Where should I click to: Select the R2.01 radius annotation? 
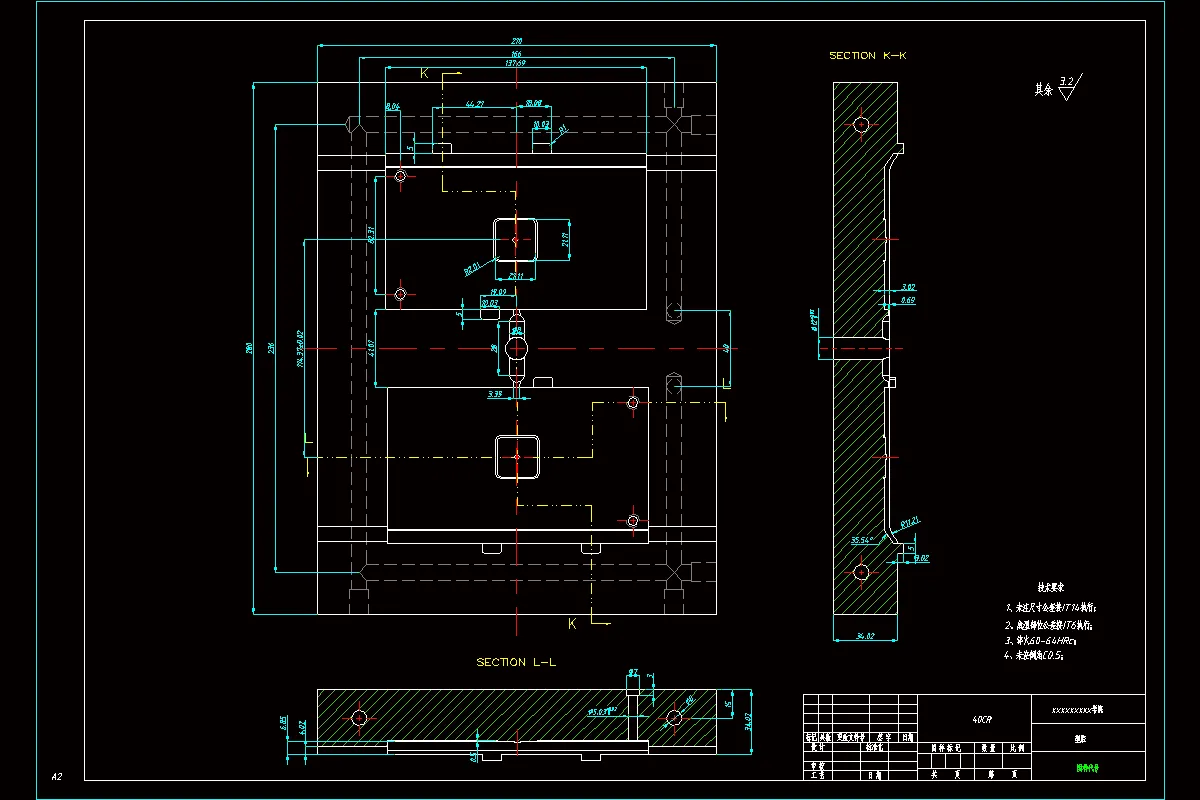473,267
